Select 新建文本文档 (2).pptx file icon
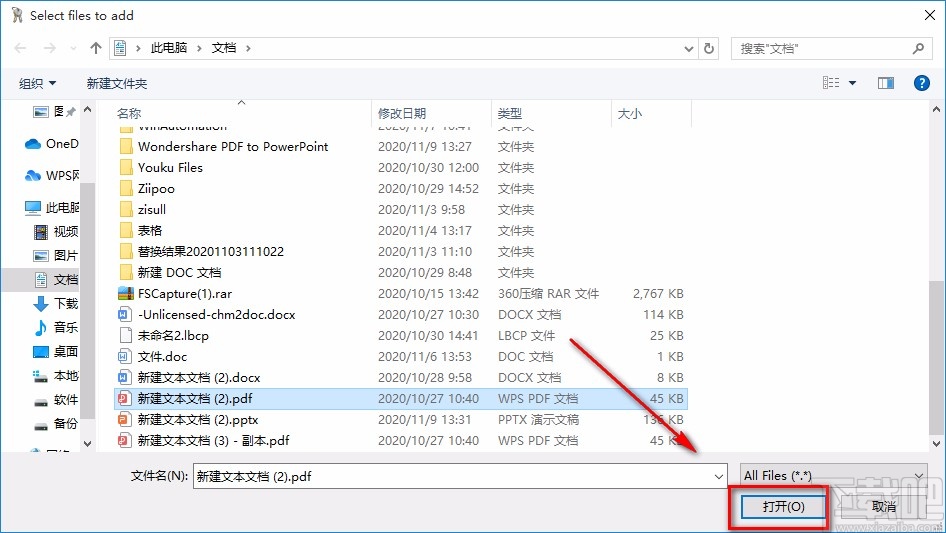This screenshot has height=533, width=946. 124,420
